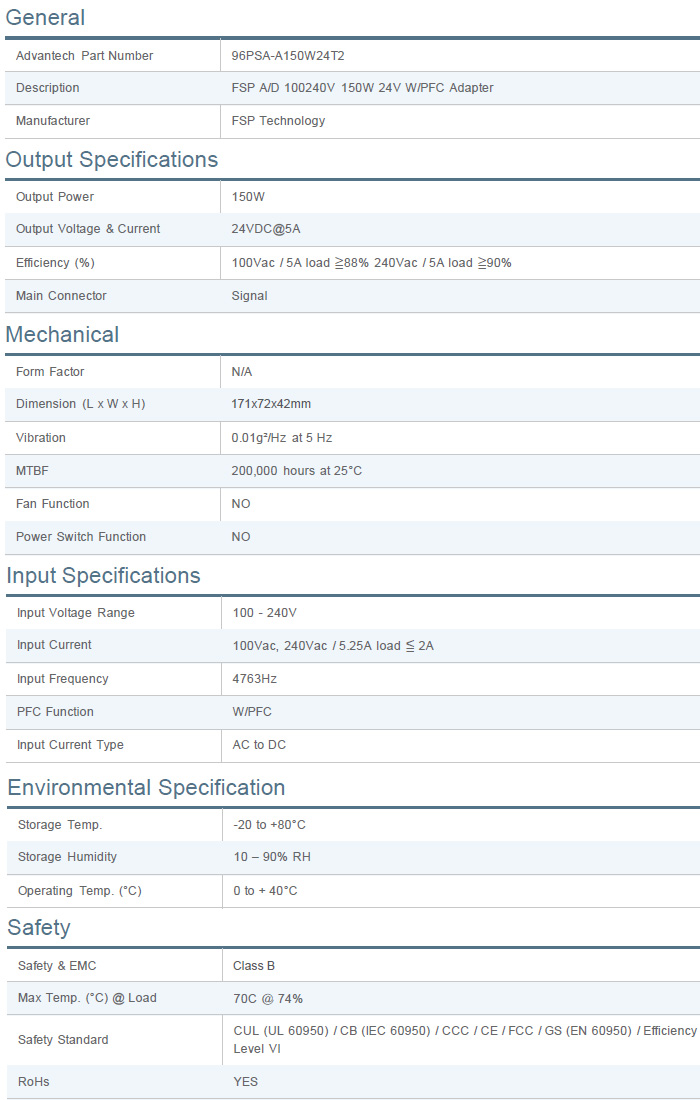Screen dimensions: 700x1100
Task: Click the RoHs YES value
Action: tap(245, 1082)
